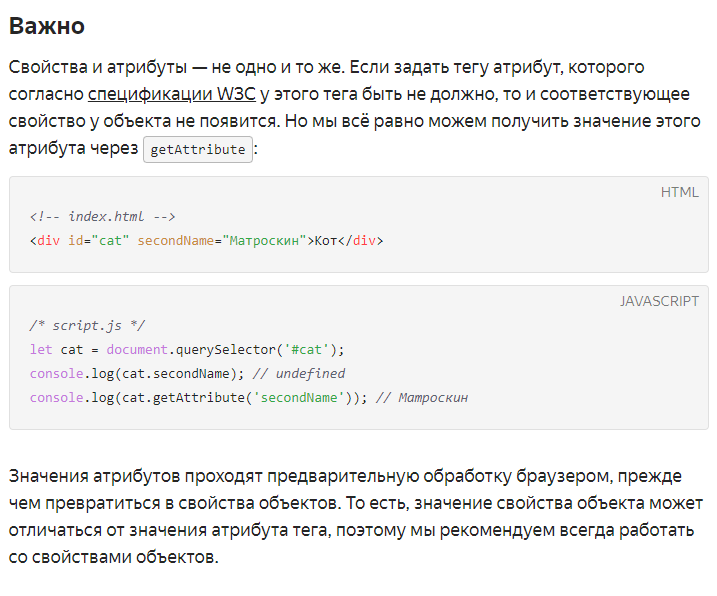717x596 pixels.
Task: Click the id="cat" attribute
Action: click(98, 241)
